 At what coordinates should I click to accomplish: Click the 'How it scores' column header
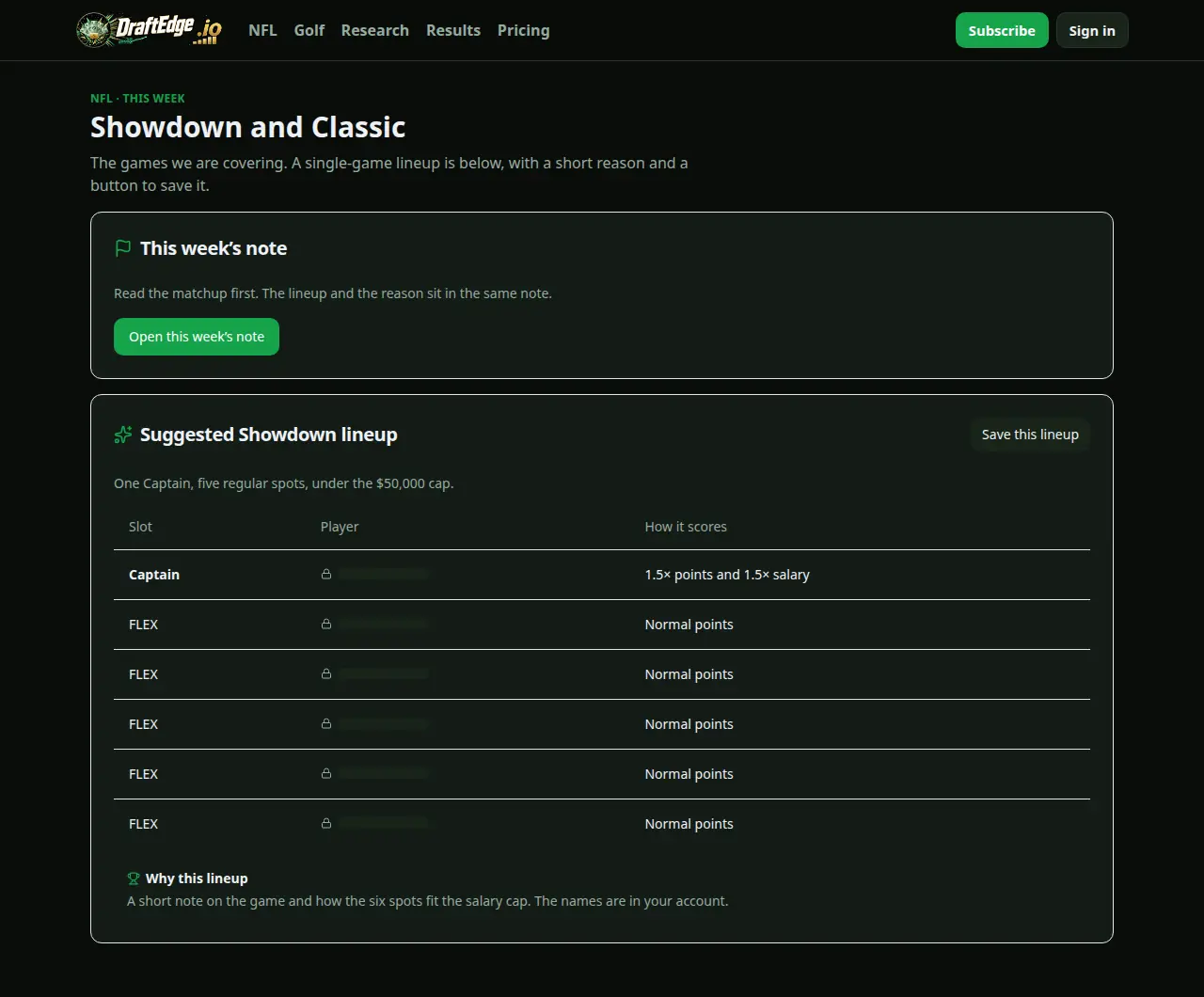686,527
